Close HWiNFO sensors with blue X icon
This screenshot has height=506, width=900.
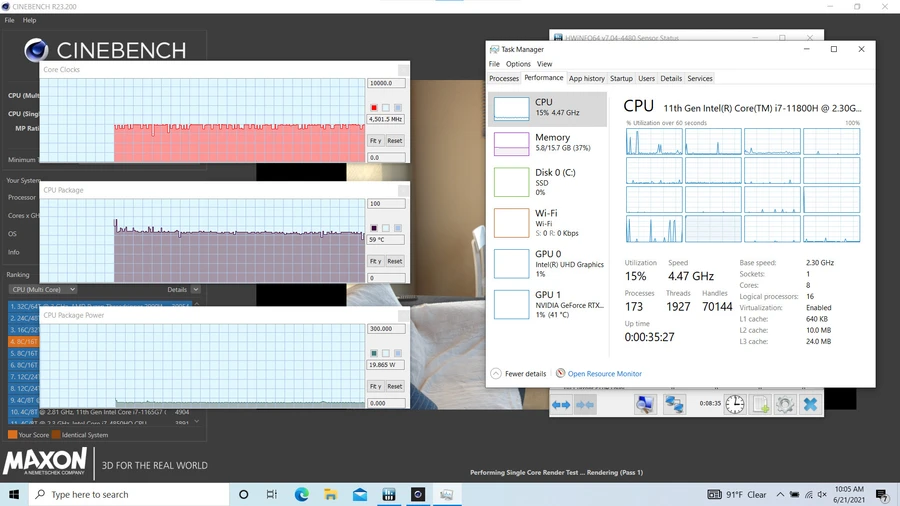click(810, 404)
